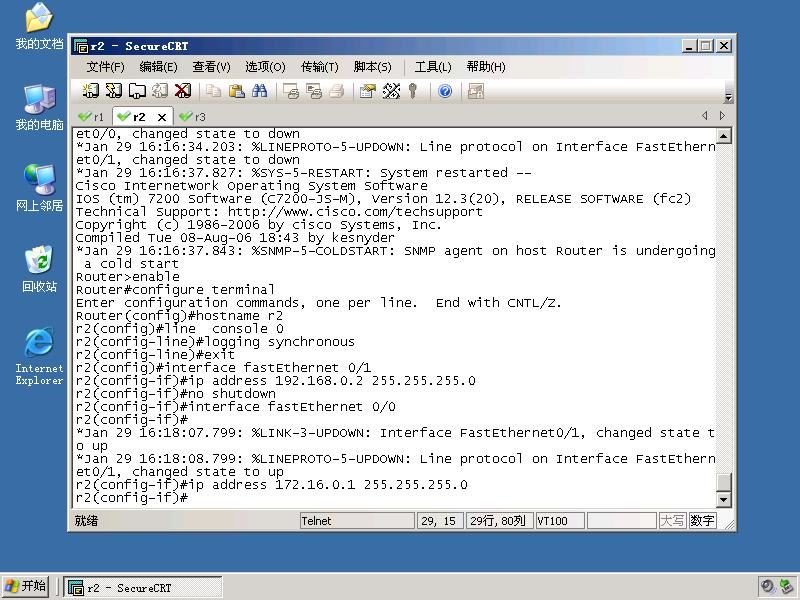Click 'logging synchronous' terminal line
800x600 pixels.
[x=215, y=342]
